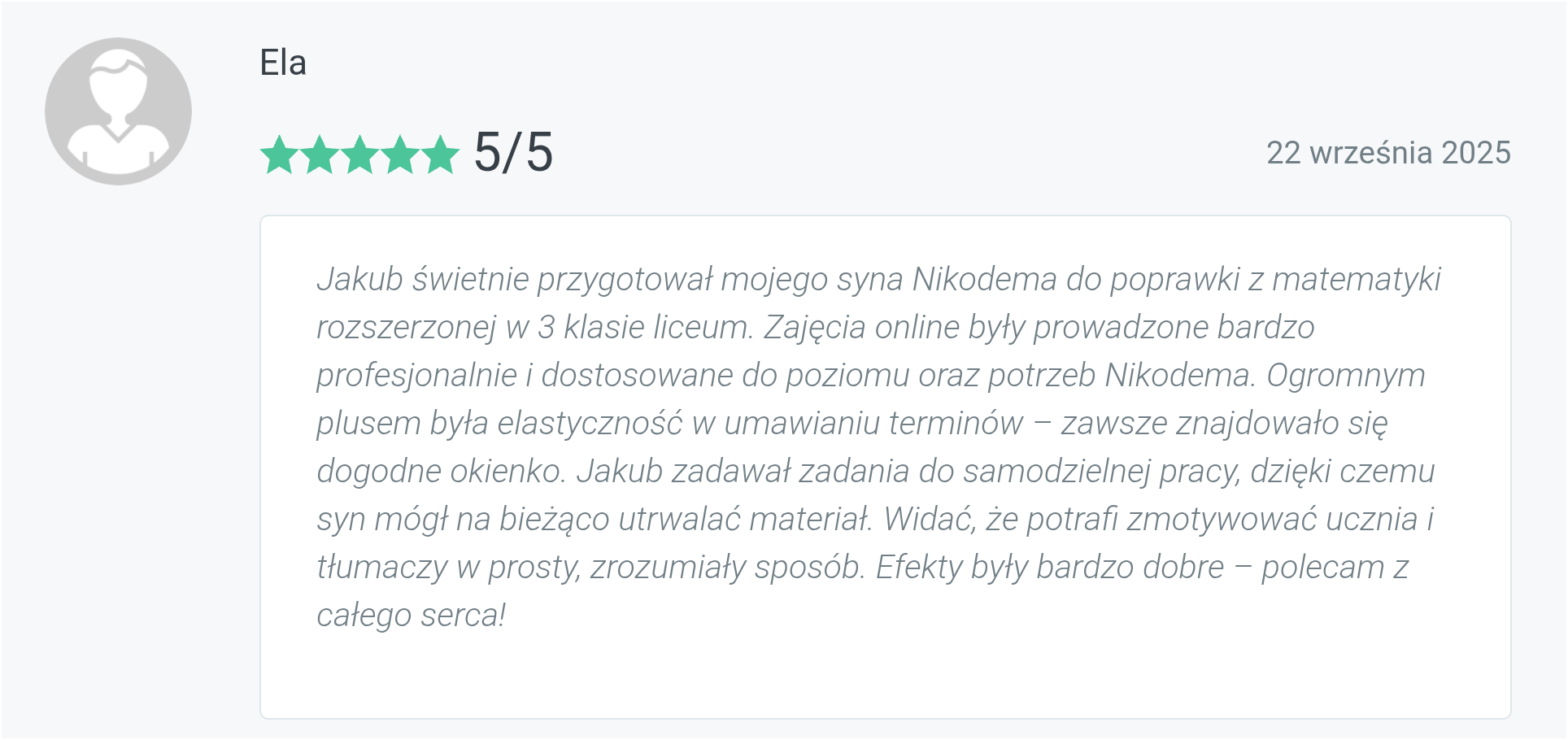Click the word "matematyki" in the review
The height and width of the screenshot is (740, 1568).
click(1356, 279)
